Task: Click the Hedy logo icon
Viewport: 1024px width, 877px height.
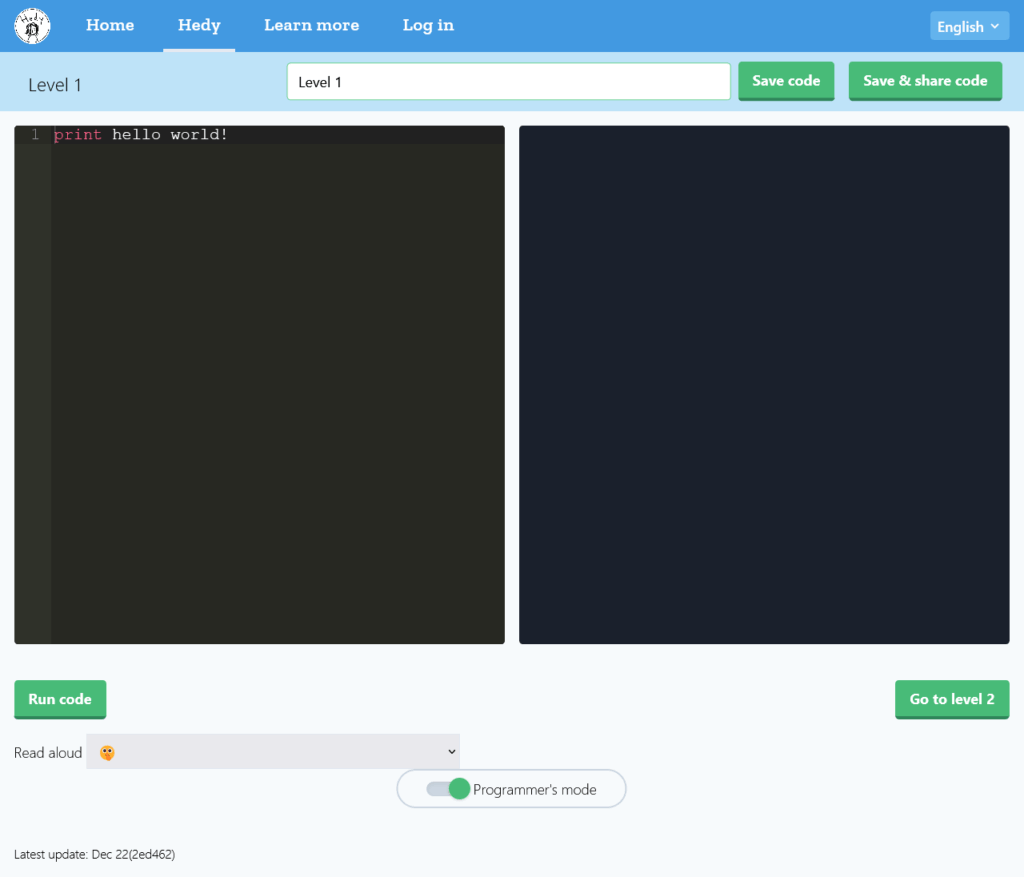Action: click(x=33, y=26)
